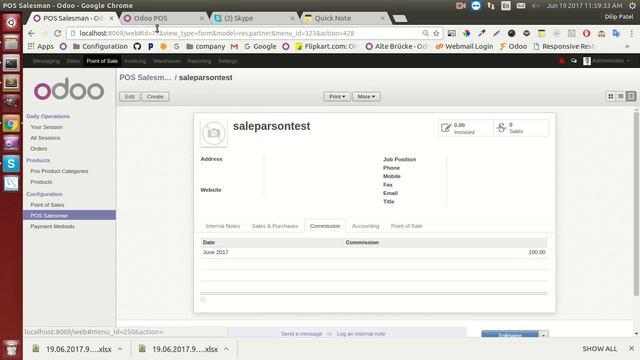Open Orders in sidebar
This screenshot has width=640, height=360.
coord(39,149)
